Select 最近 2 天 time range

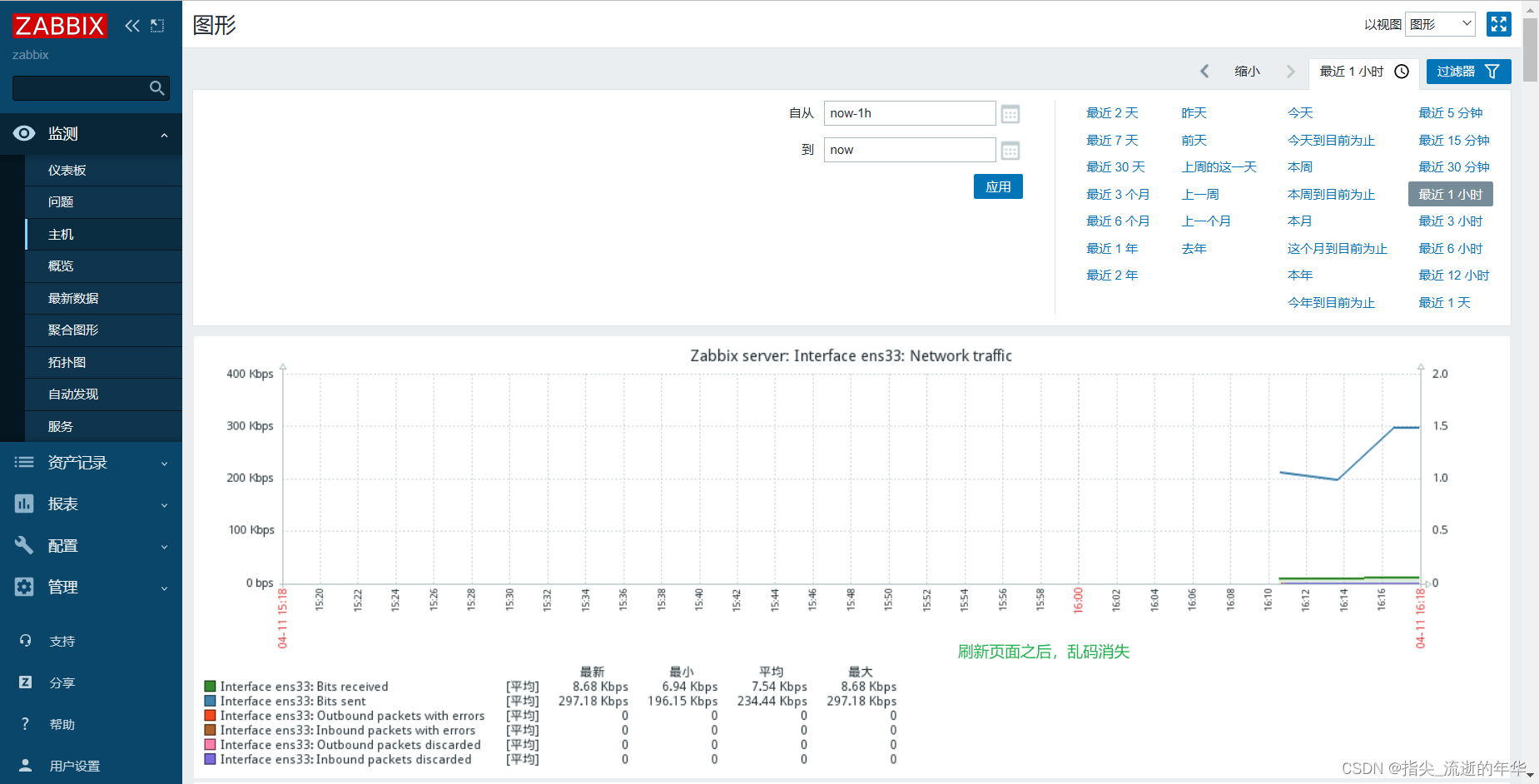[1112, 113]
